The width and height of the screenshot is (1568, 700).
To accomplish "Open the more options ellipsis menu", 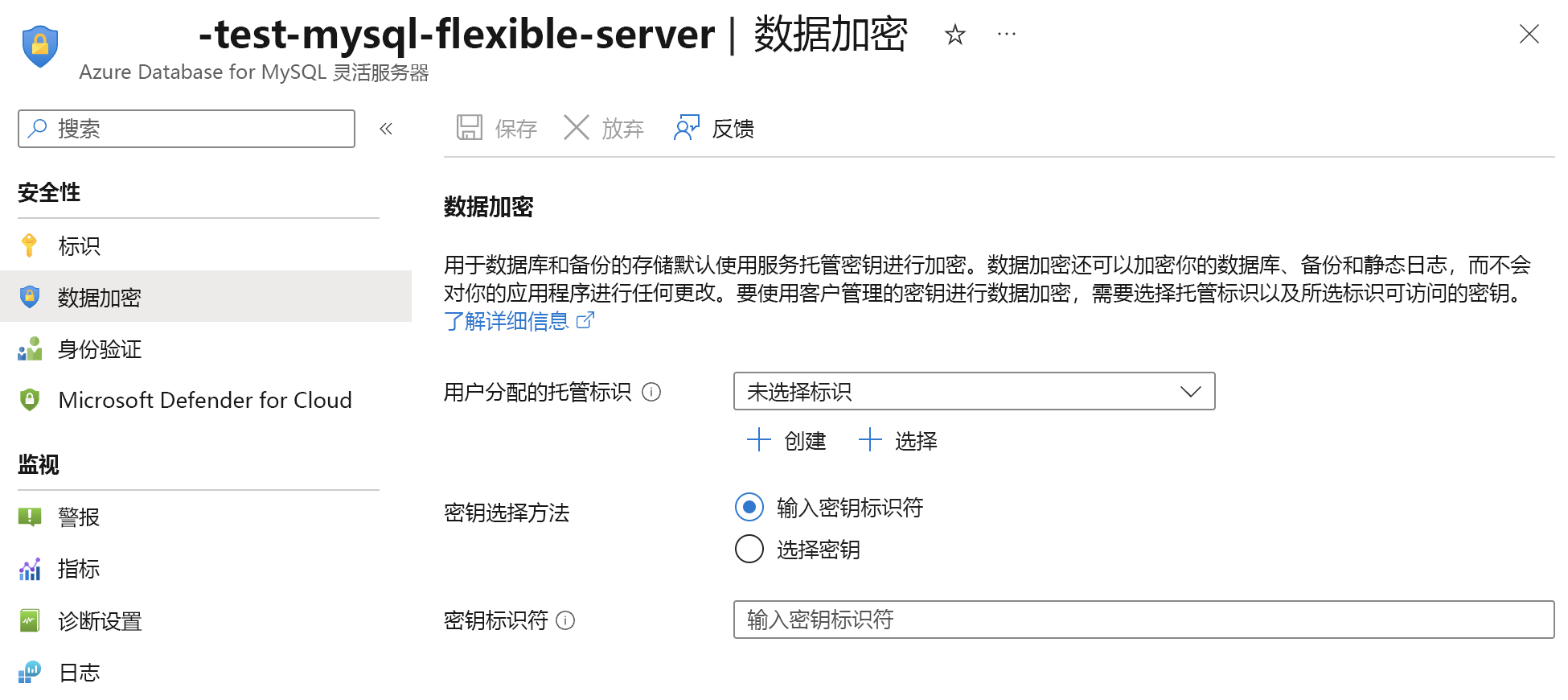I will coord(1006,35).
